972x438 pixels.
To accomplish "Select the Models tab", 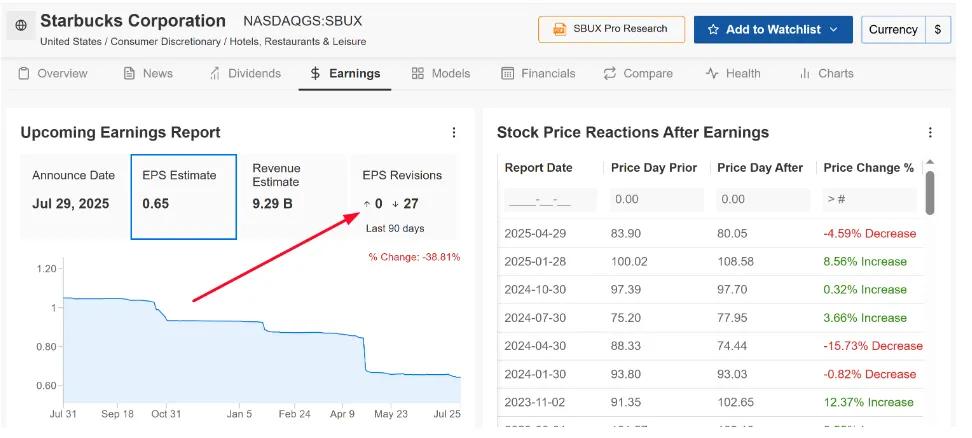I will point(441,73).
